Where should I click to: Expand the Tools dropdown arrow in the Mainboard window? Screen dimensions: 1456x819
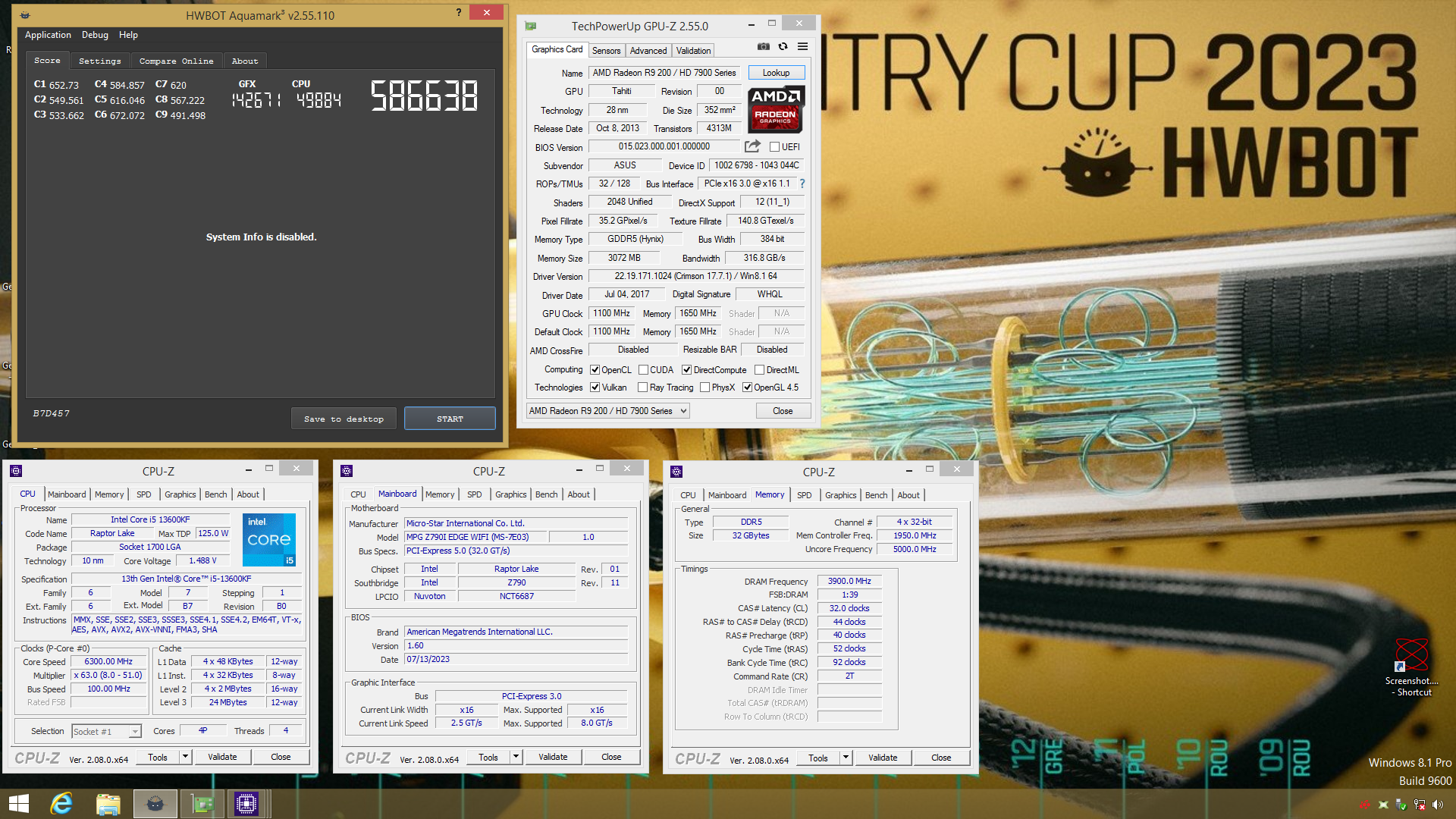click(515, 757)
